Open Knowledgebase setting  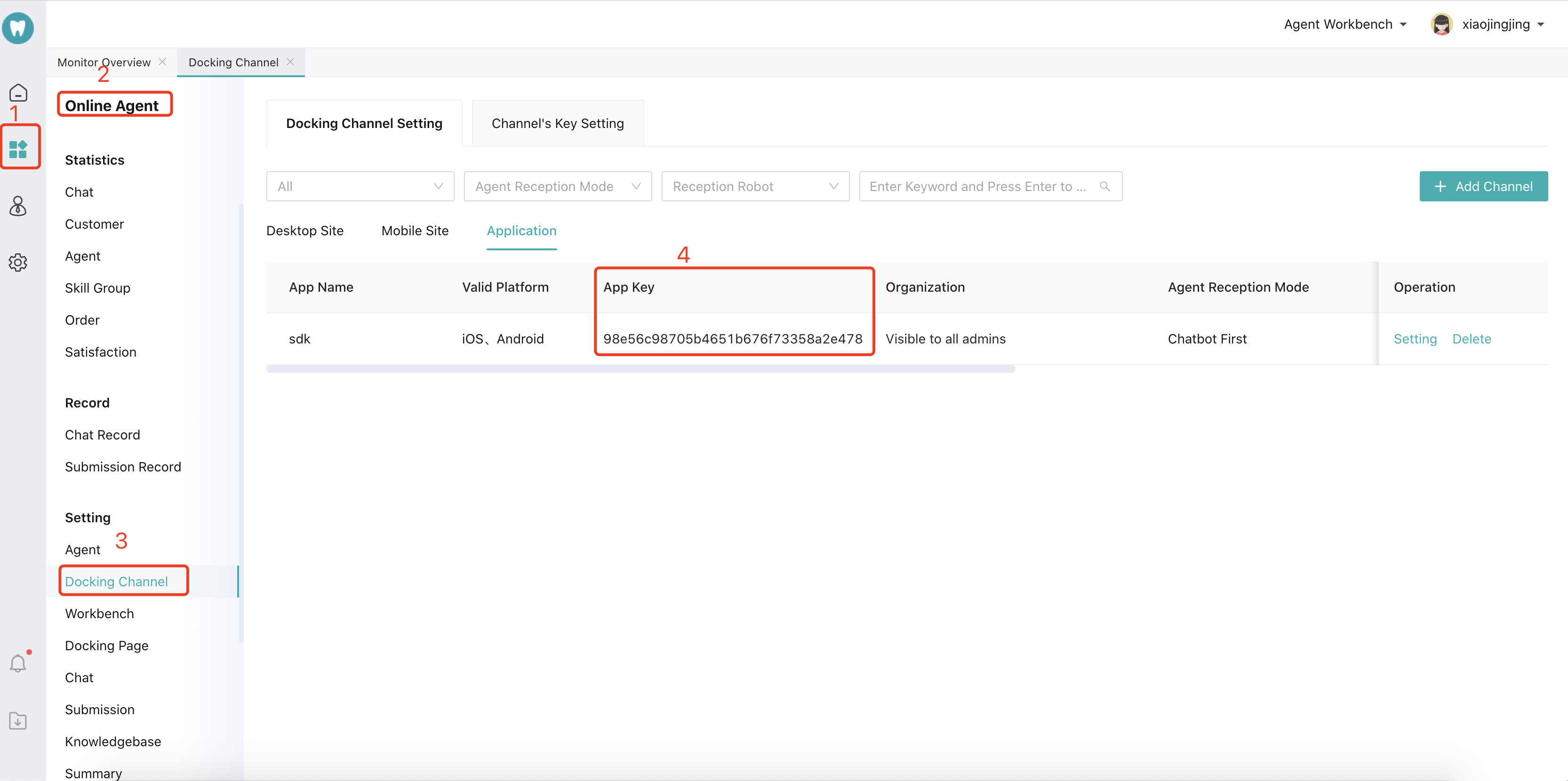[113, 741]
